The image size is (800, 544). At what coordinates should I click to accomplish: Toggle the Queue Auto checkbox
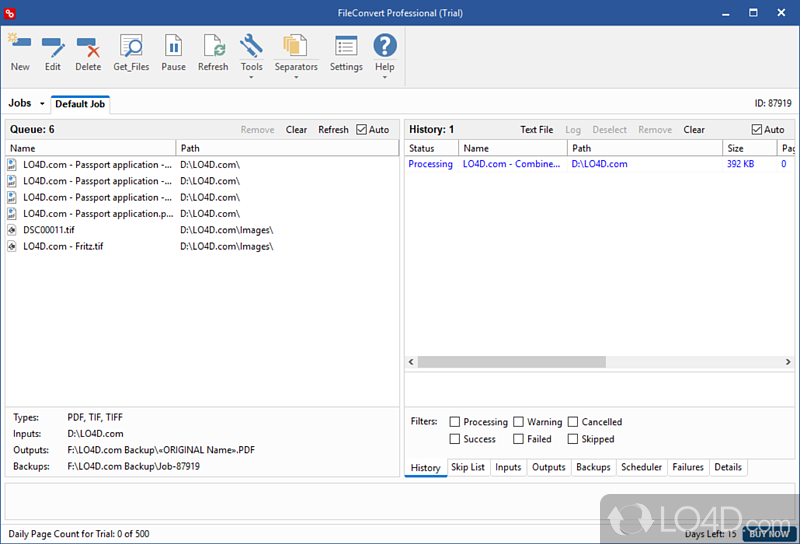(x=362, y=130)
